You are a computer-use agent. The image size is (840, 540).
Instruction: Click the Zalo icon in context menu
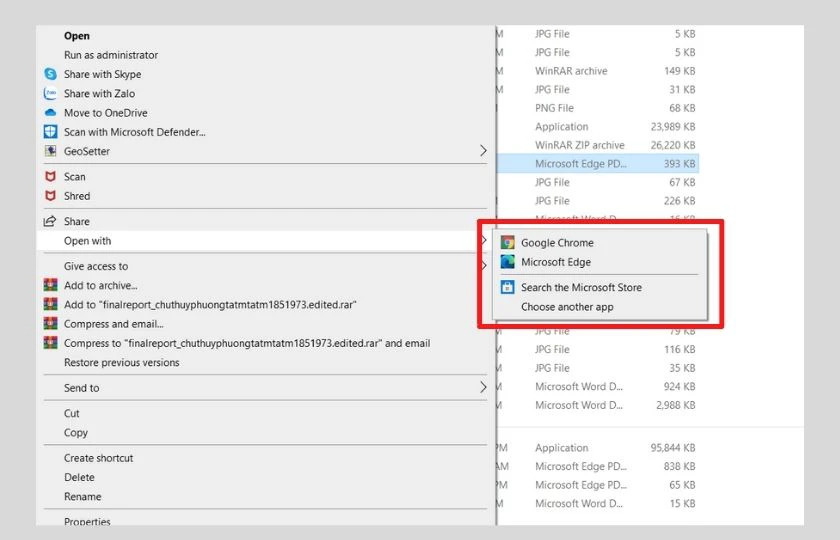[50, 93]
